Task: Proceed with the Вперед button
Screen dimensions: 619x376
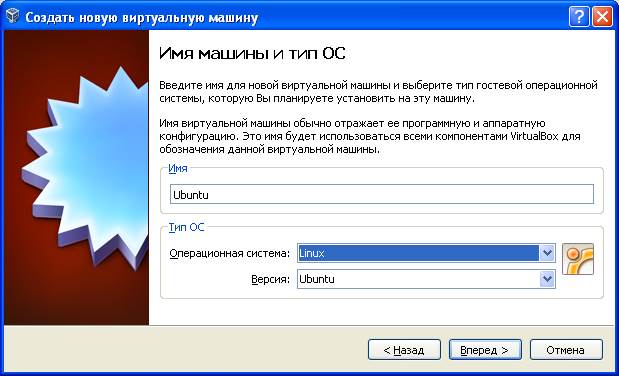Action: [485, 350]
